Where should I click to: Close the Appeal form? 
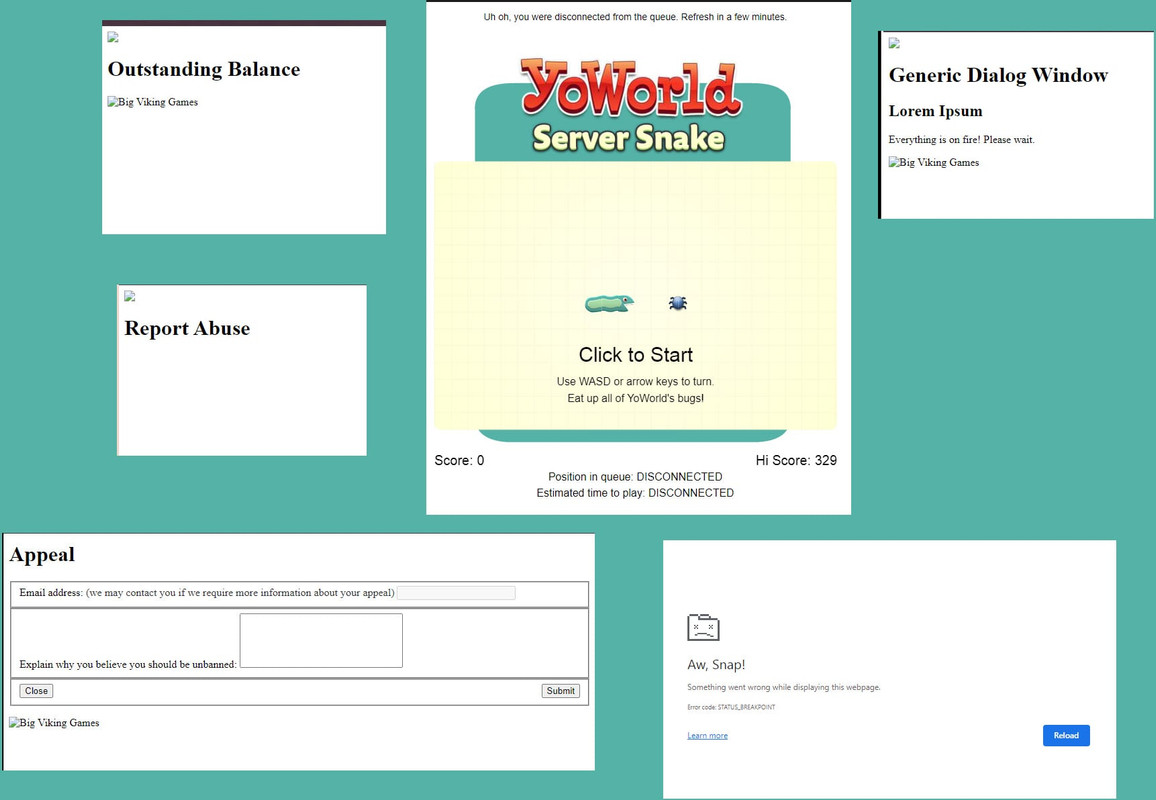[36, 691]
